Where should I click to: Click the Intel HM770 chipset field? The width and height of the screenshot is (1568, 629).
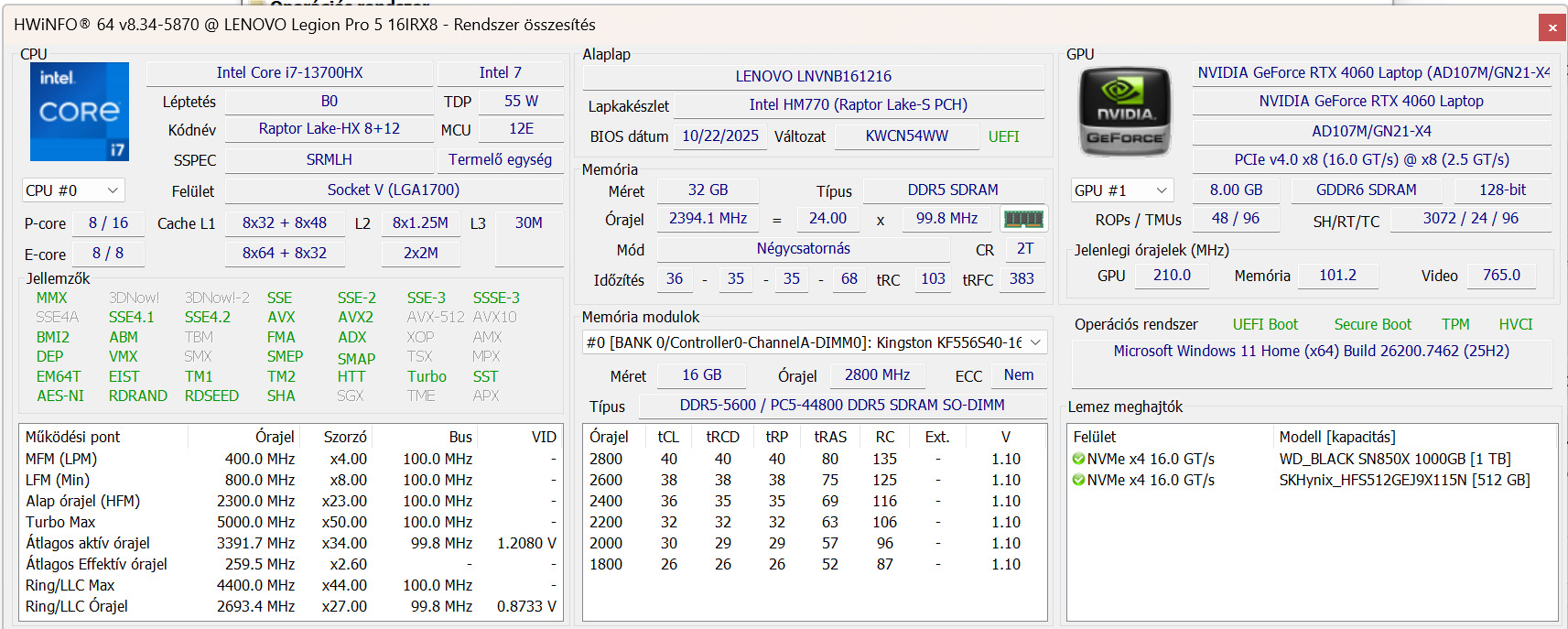click(859, 104)
